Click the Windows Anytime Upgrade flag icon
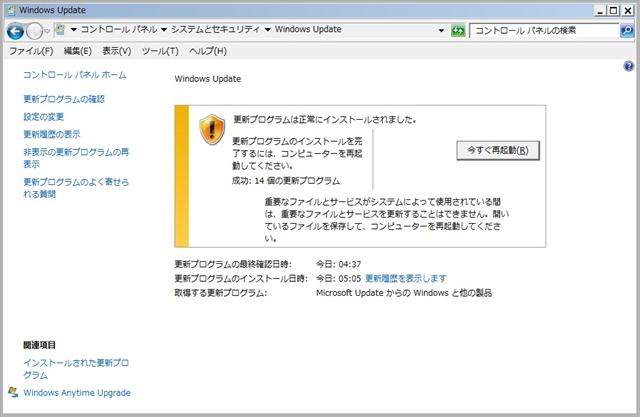640x417 pixels. click(13, 393)
